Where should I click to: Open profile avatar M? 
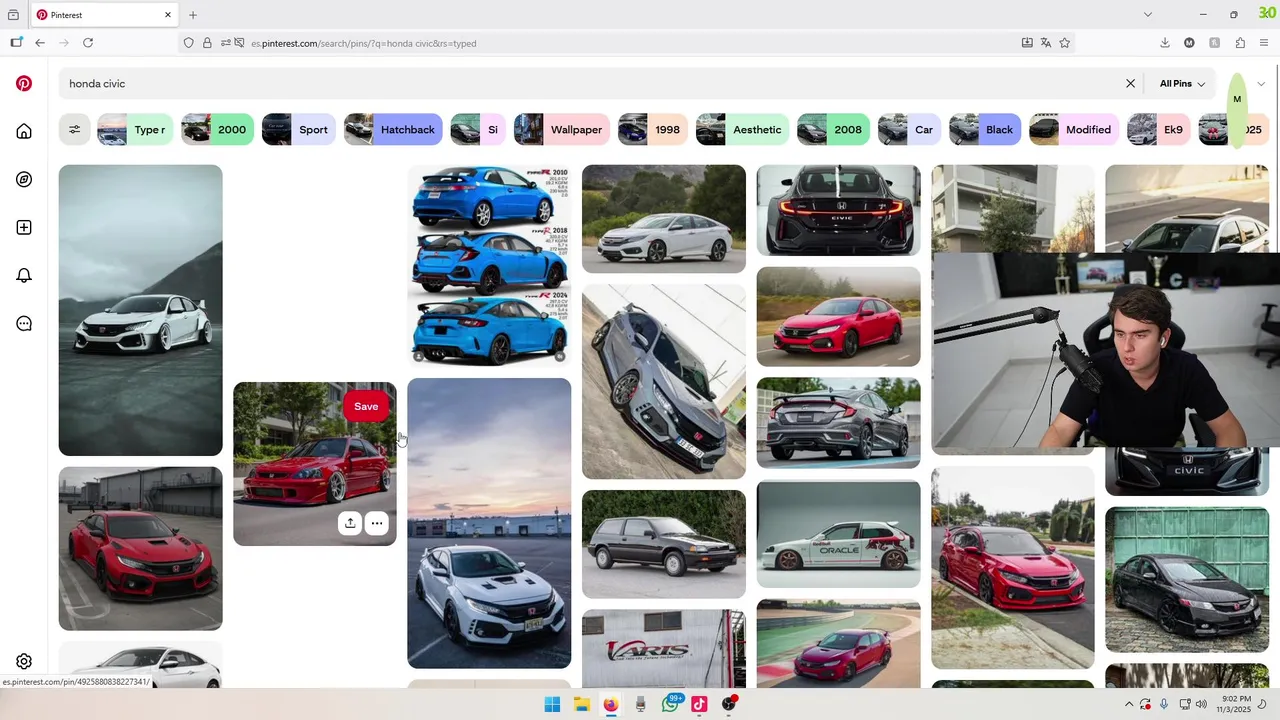tap(1237, 99)
